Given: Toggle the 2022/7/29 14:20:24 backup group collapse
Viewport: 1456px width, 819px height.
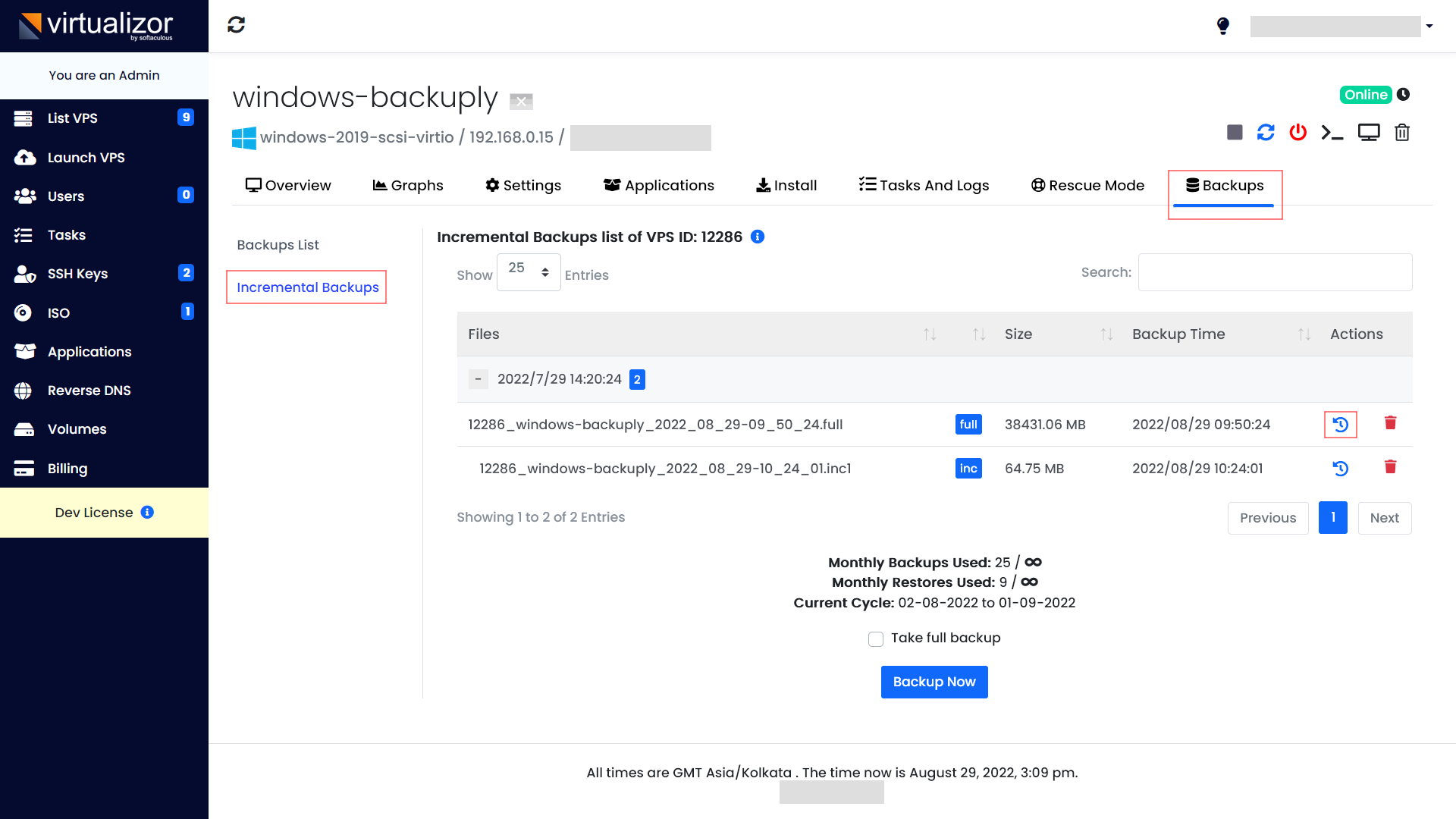Looking at the screenshot, I should tap(477, 379).
